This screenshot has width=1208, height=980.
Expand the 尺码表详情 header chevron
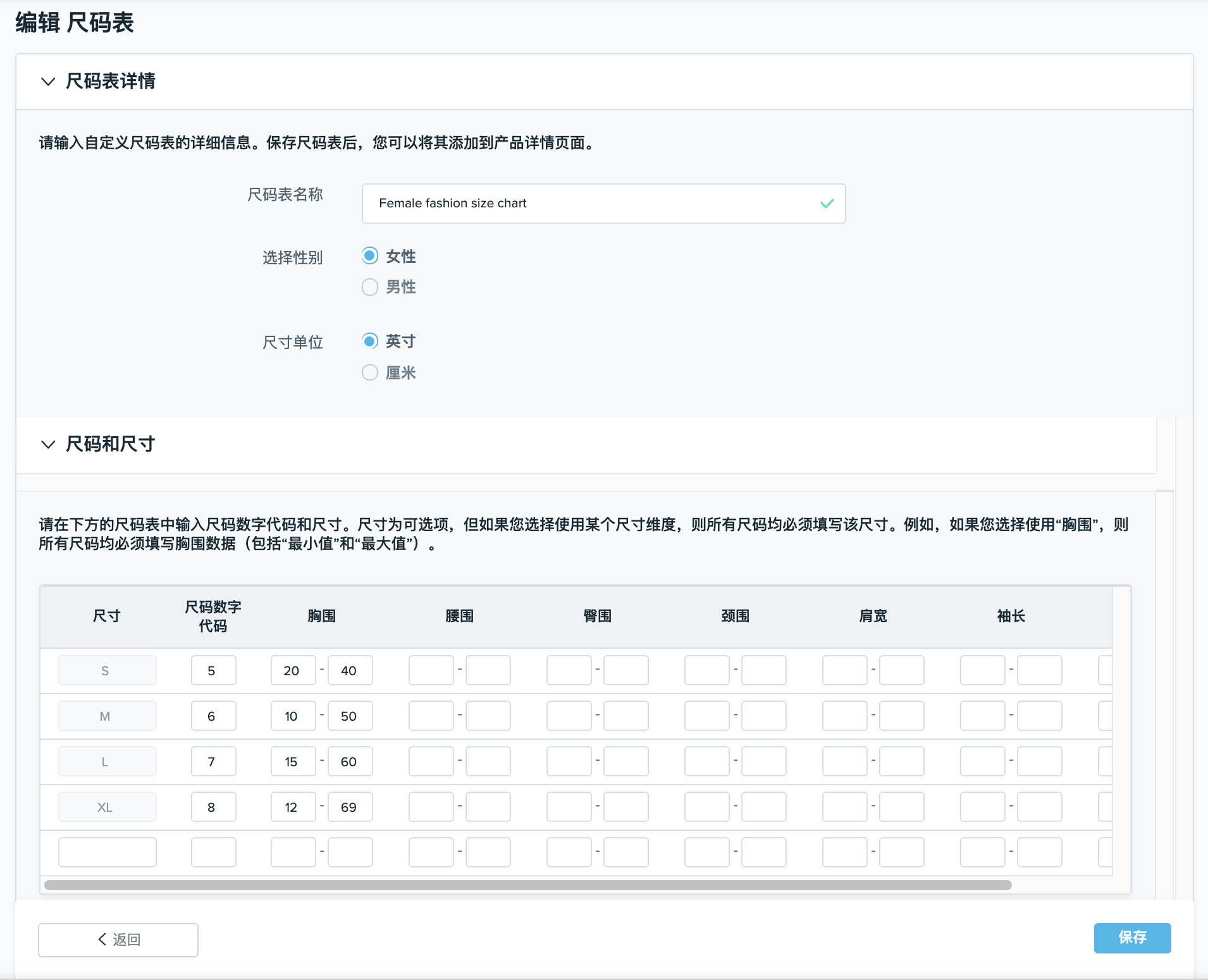pyautogui.click(x=49, y=82)
